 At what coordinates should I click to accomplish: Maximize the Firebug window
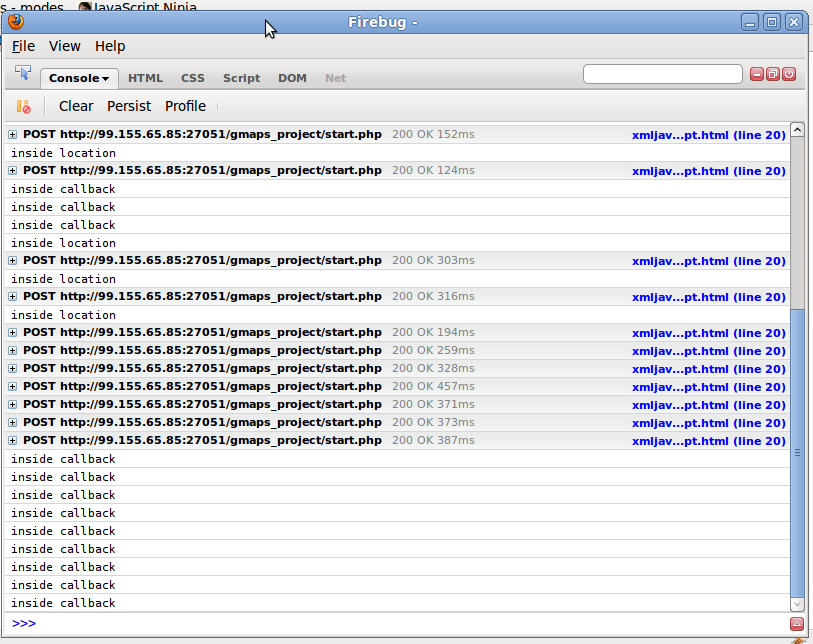point(772,22)
